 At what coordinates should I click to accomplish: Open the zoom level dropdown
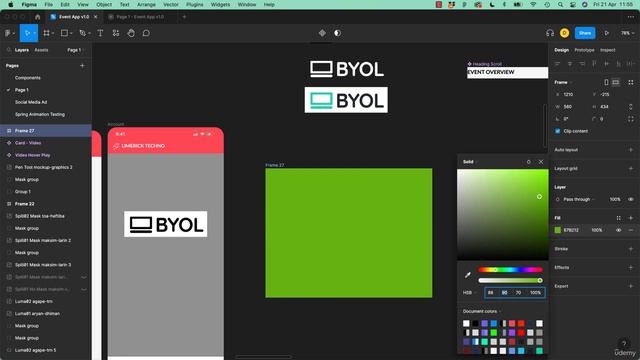tap(627, 33)
